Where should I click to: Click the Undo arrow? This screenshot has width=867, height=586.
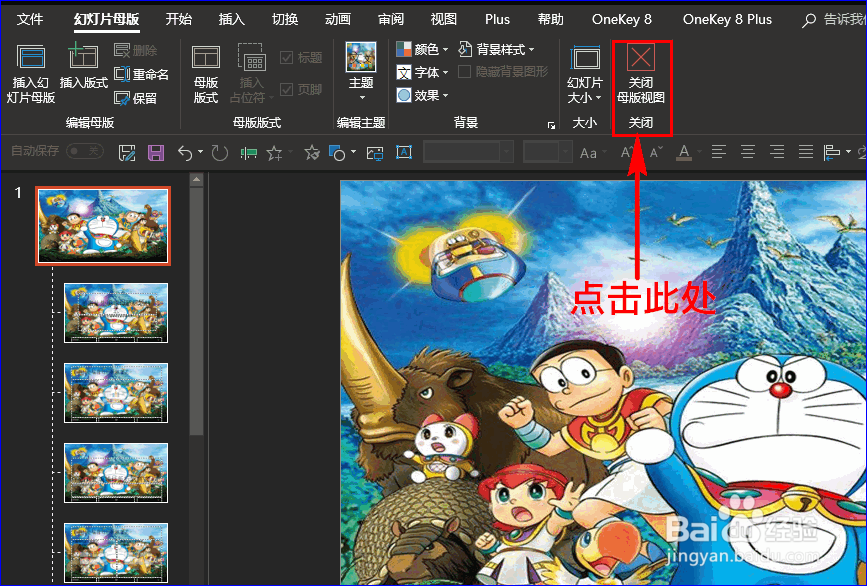click(185, 153)
